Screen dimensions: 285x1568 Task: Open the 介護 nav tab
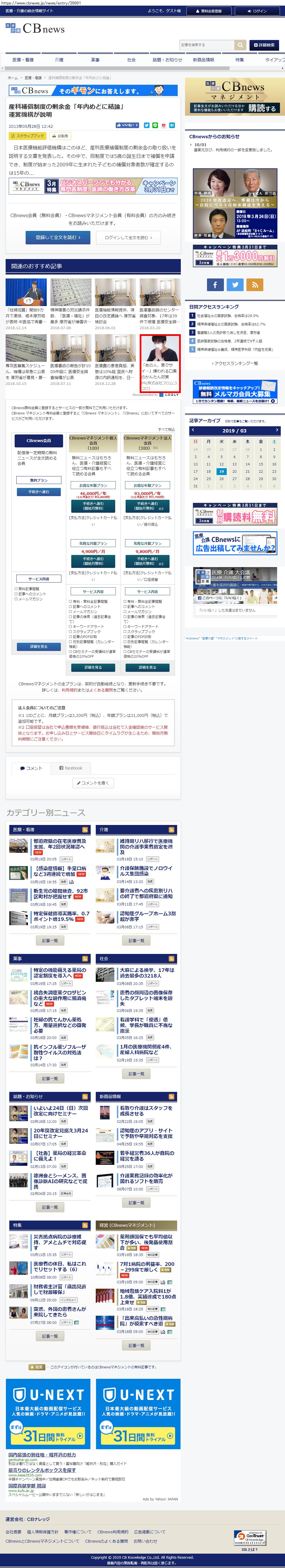click(59, 60)
